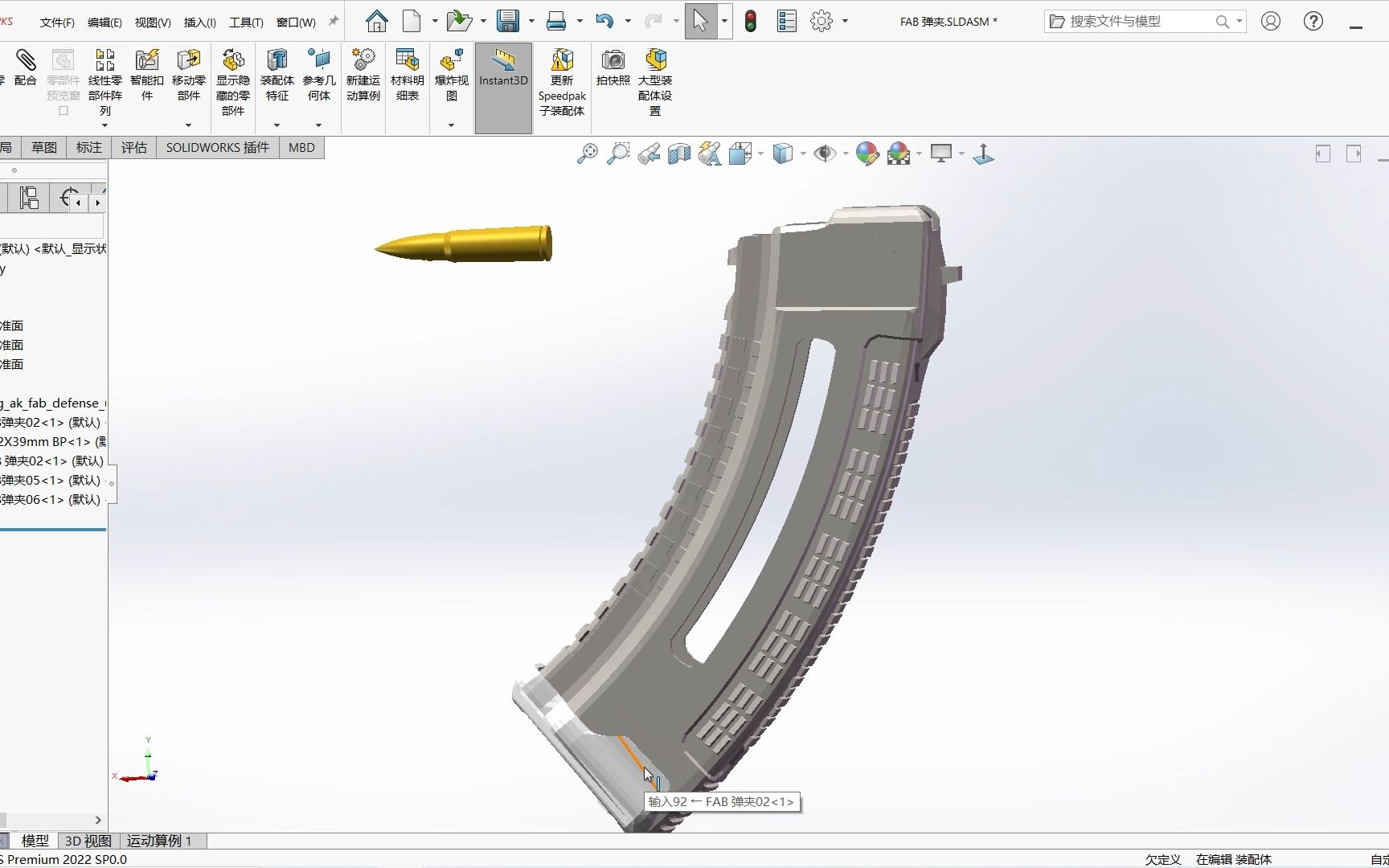Print the document icon
The height and width of the screenshot is (868, 1389).
556,21
